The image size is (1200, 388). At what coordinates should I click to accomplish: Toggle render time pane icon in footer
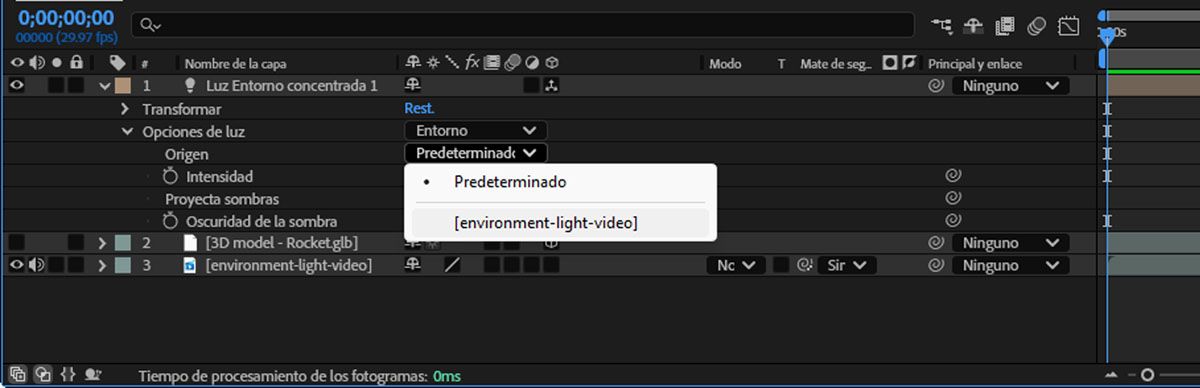click(93, 374)
